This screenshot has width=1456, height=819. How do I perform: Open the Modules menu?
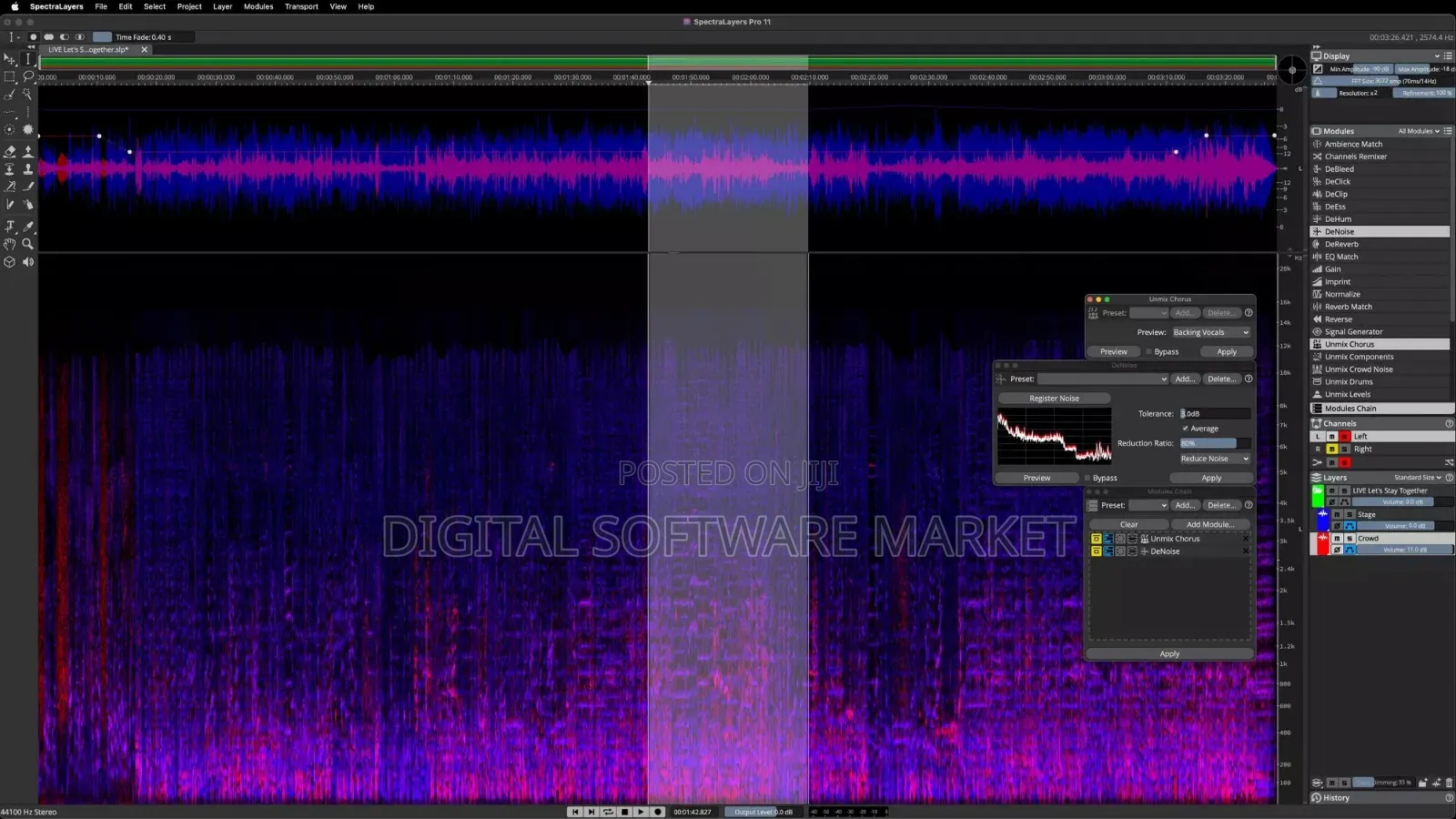258,6
